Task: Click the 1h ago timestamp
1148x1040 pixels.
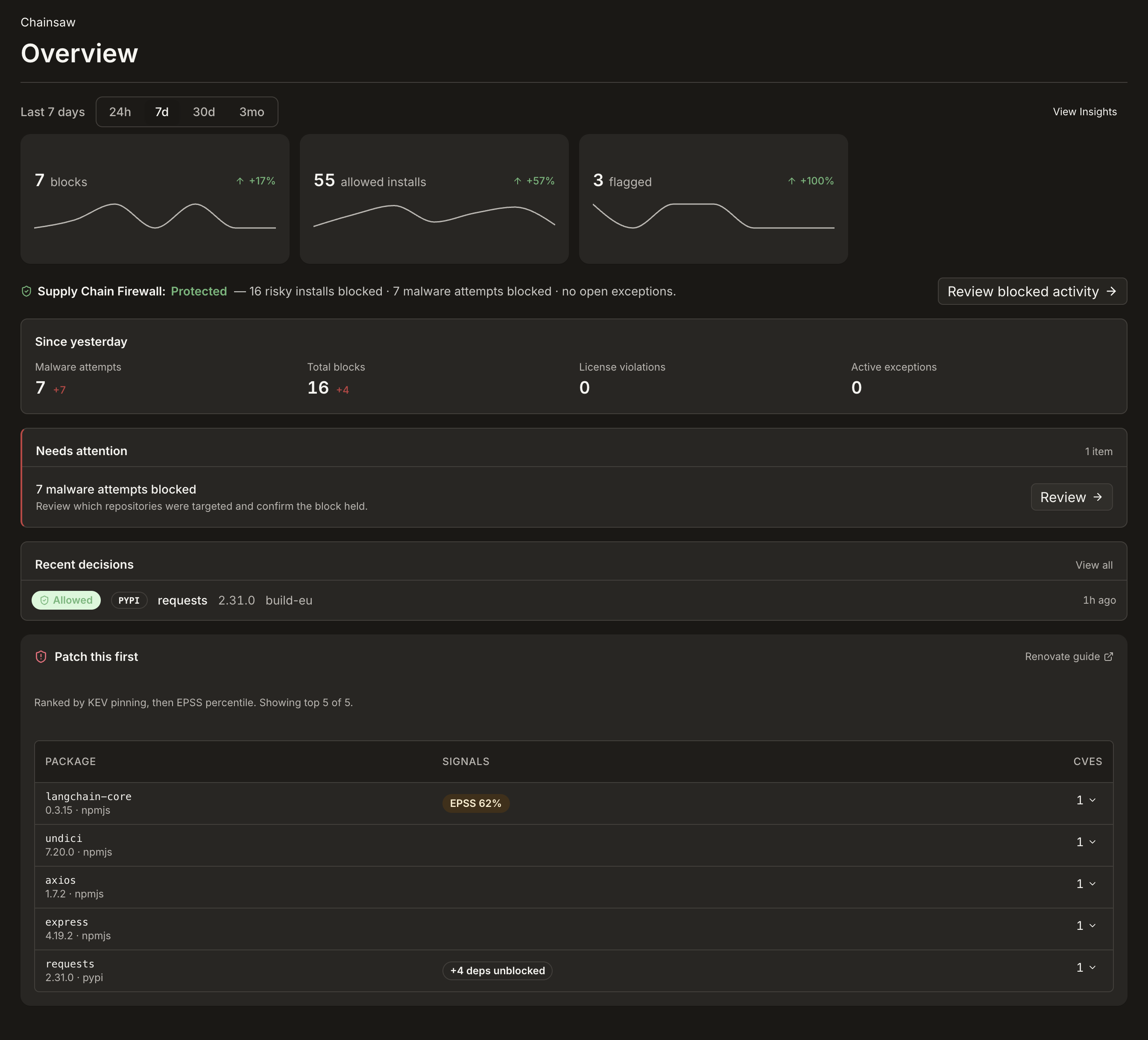Action: click(x=1099, y=600)
